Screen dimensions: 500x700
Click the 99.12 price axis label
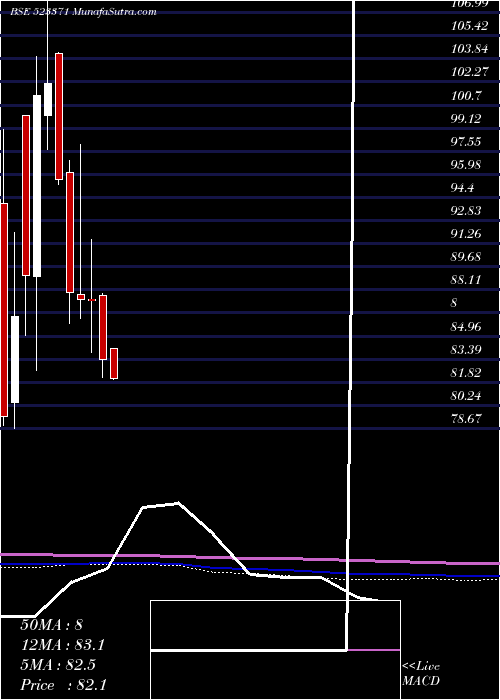pos(467,119)
